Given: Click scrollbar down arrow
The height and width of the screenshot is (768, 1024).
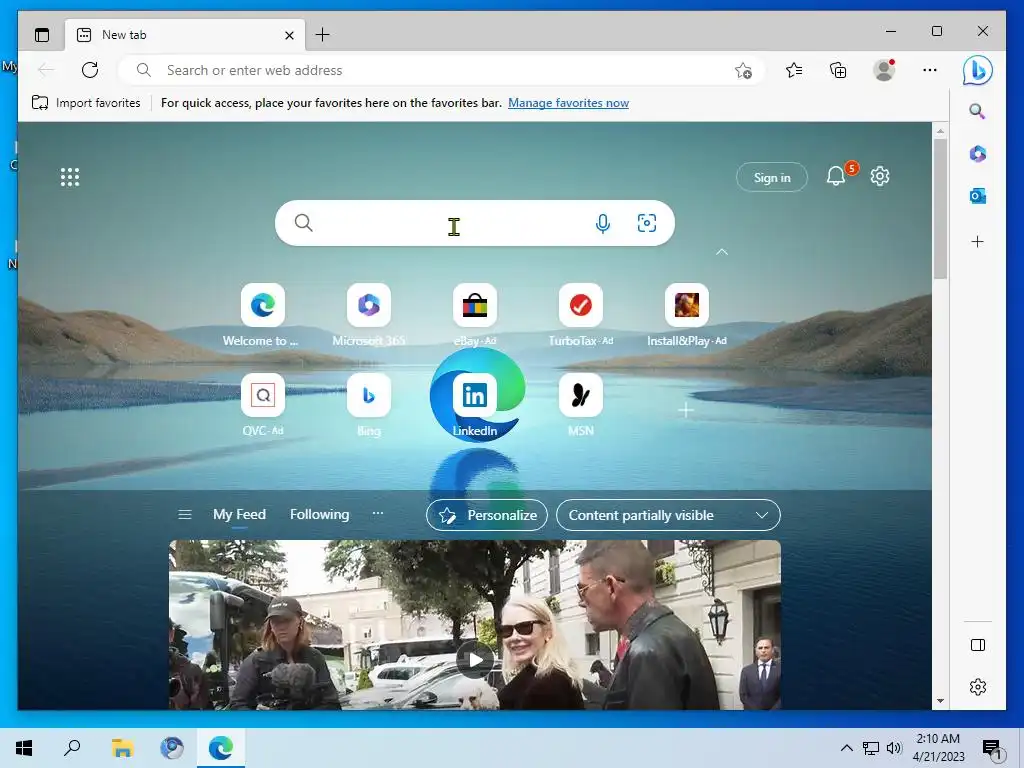Looking at the screenshot, I should [x=940, y=701].
